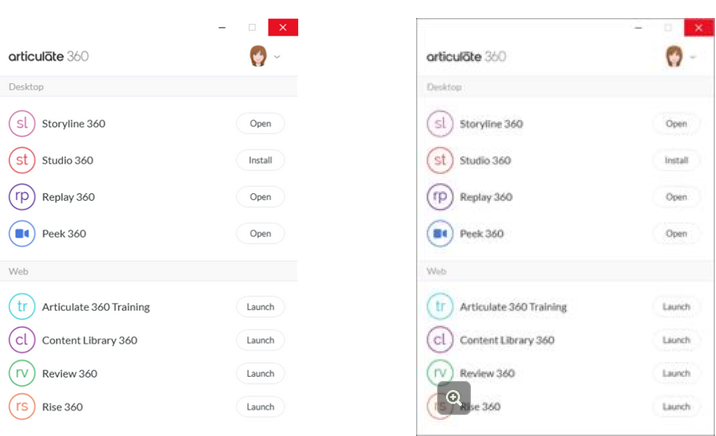Image resolution: width=716 pixels, height=436 pixels.
Task: Select the Peek 360 label in left window
Action: point(64,234)
